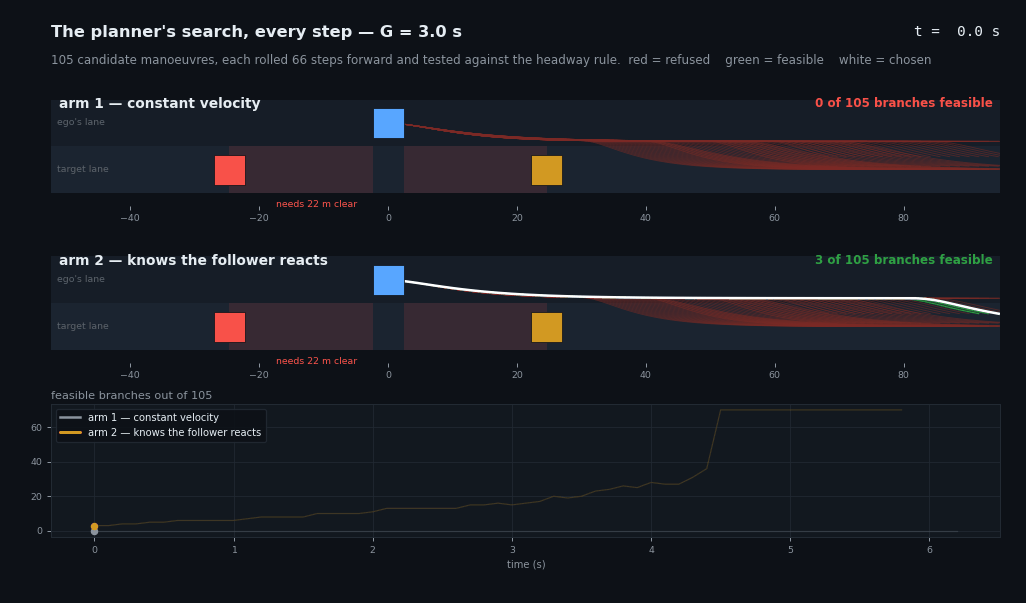Click the "arm 1 — constant velocity" panel heading
1026x603 pixels.
[160, 103]
